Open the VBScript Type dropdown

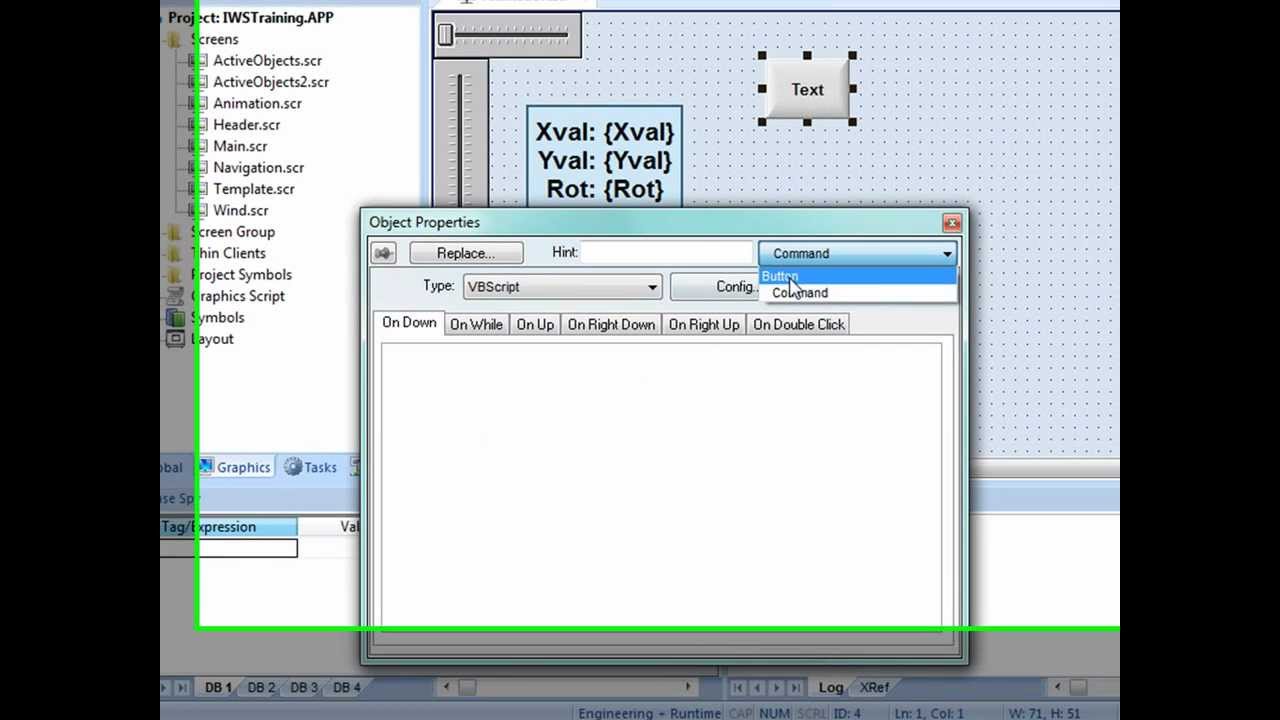(x=562, y=287)
